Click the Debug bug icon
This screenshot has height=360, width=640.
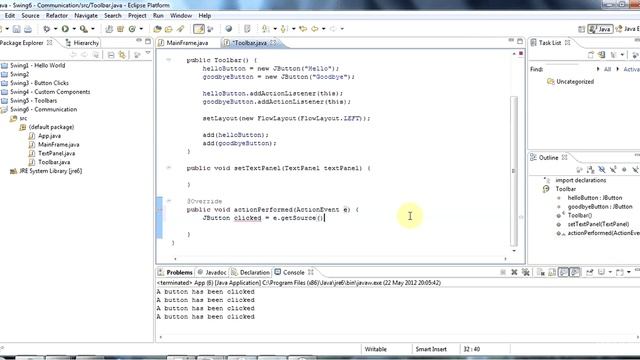[47, 29]
